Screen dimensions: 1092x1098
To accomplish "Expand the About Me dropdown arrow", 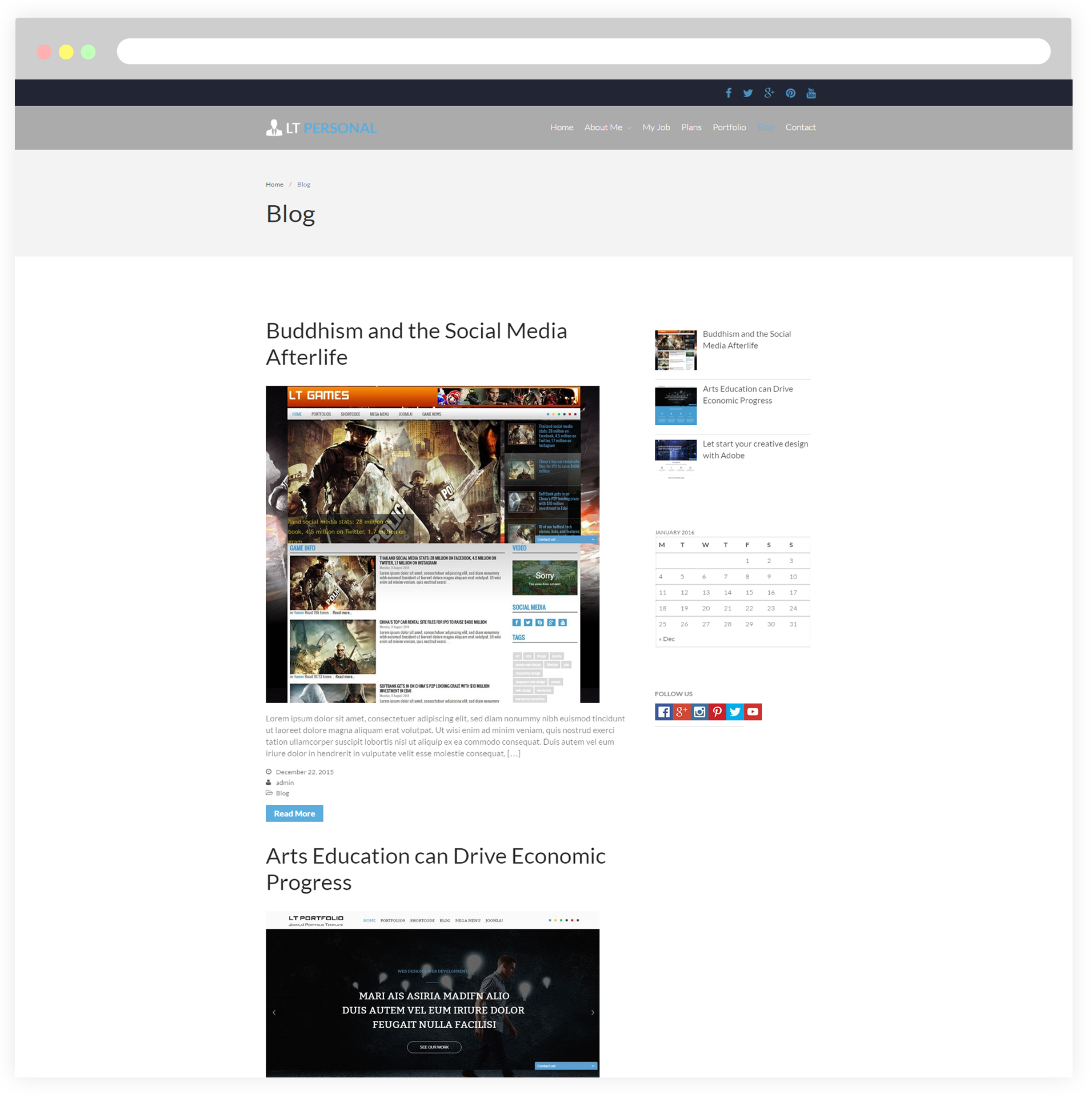I will [629, 128].
